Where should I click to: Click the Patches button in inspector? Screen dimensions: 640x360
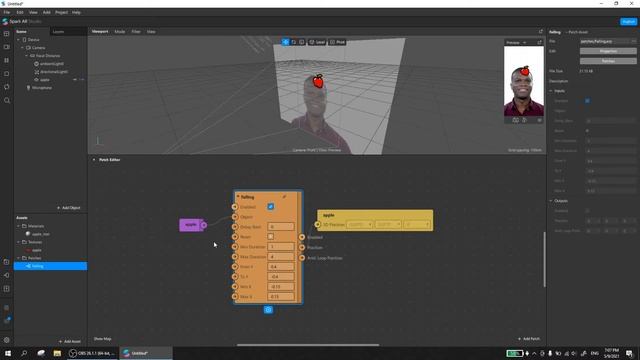point(608,61)
